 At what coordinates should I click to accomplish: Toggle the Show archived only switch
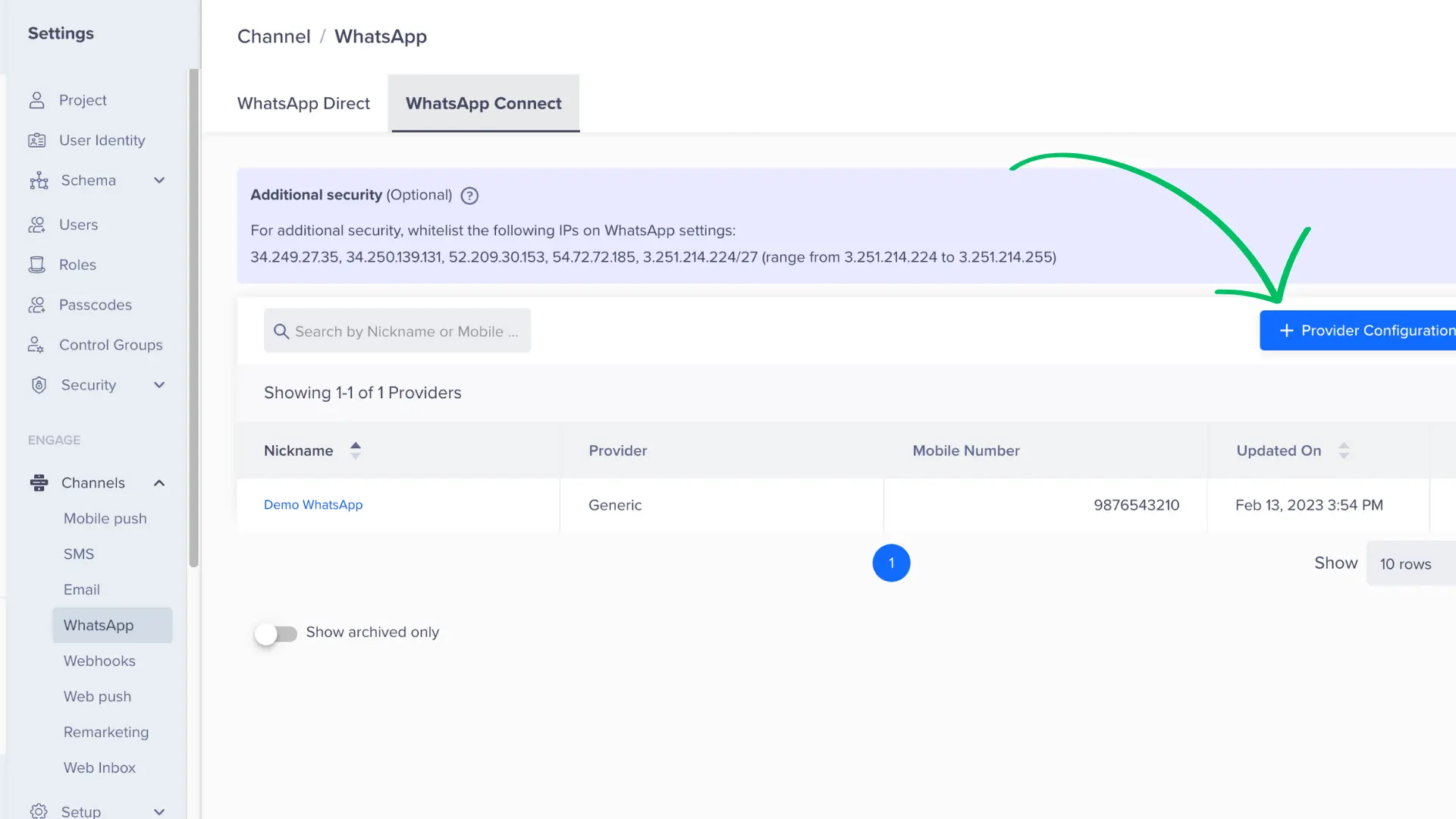[276, 633]
